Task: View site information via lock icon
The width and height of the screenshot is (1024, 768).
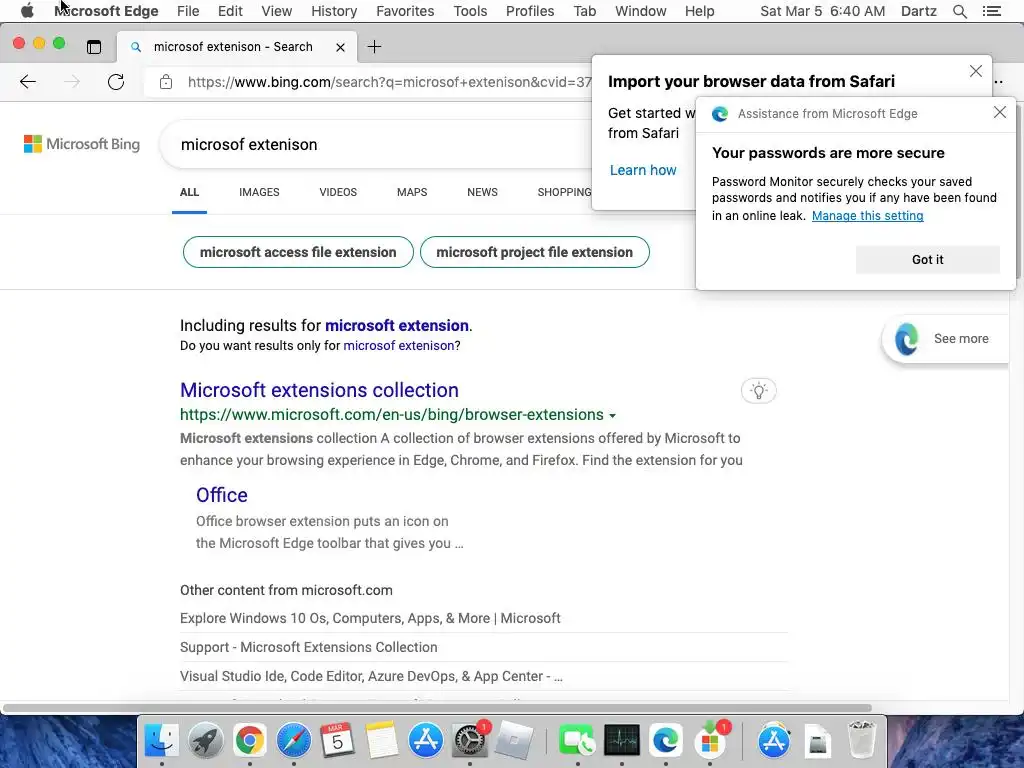Action: (166, 82)
